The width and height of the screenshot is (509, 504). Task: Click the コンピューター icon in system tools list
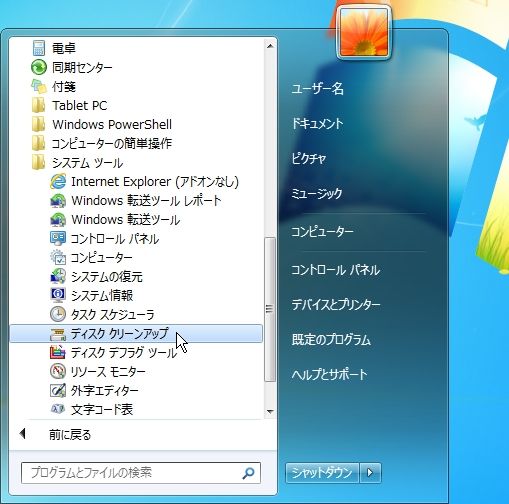[58, 257]
